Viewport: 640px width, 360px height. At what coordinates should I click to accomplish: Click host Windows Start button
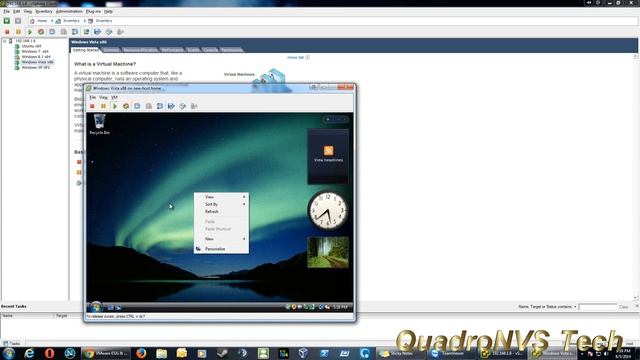tap(9, 353)
